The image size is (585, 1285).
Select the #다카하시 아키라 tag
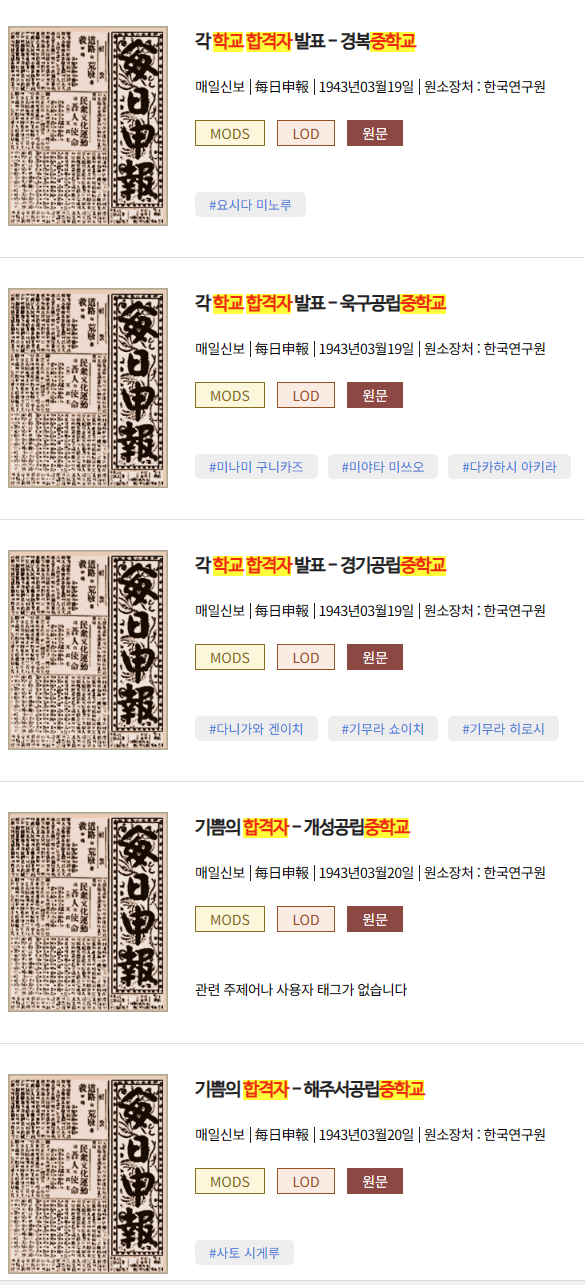(x=509, y=467)
